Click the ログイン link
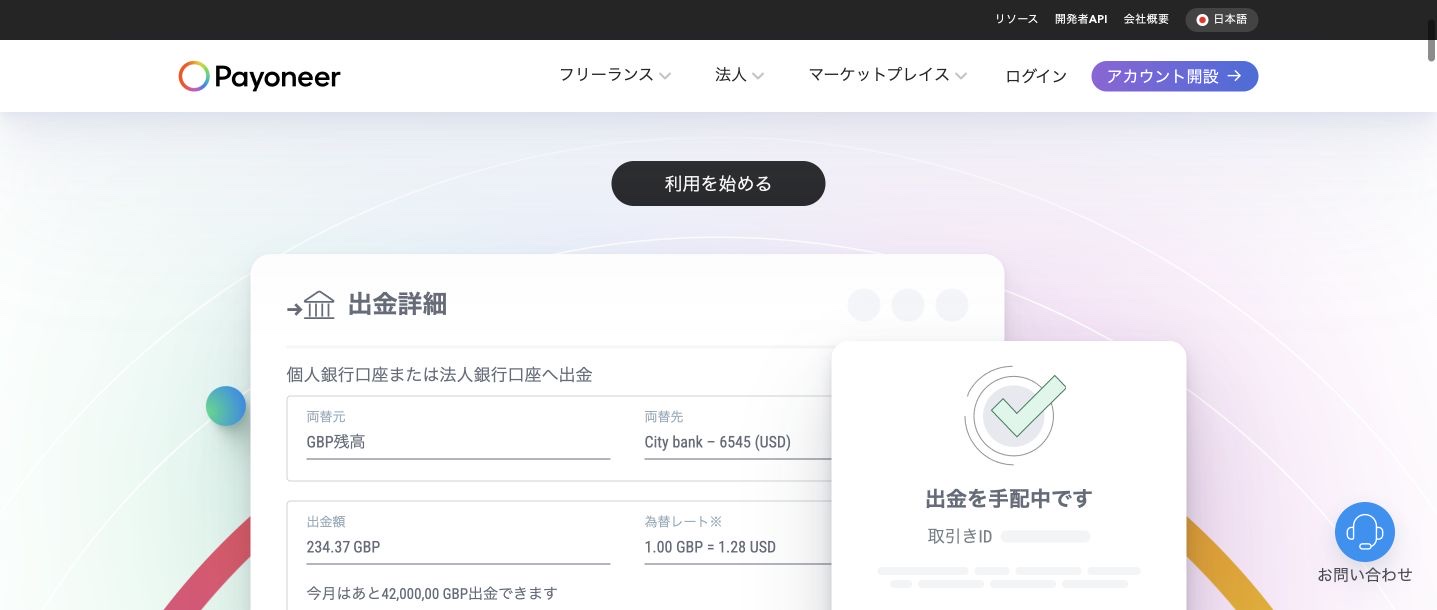The width and height of the screenshot is (1437, 610). 1036,76
